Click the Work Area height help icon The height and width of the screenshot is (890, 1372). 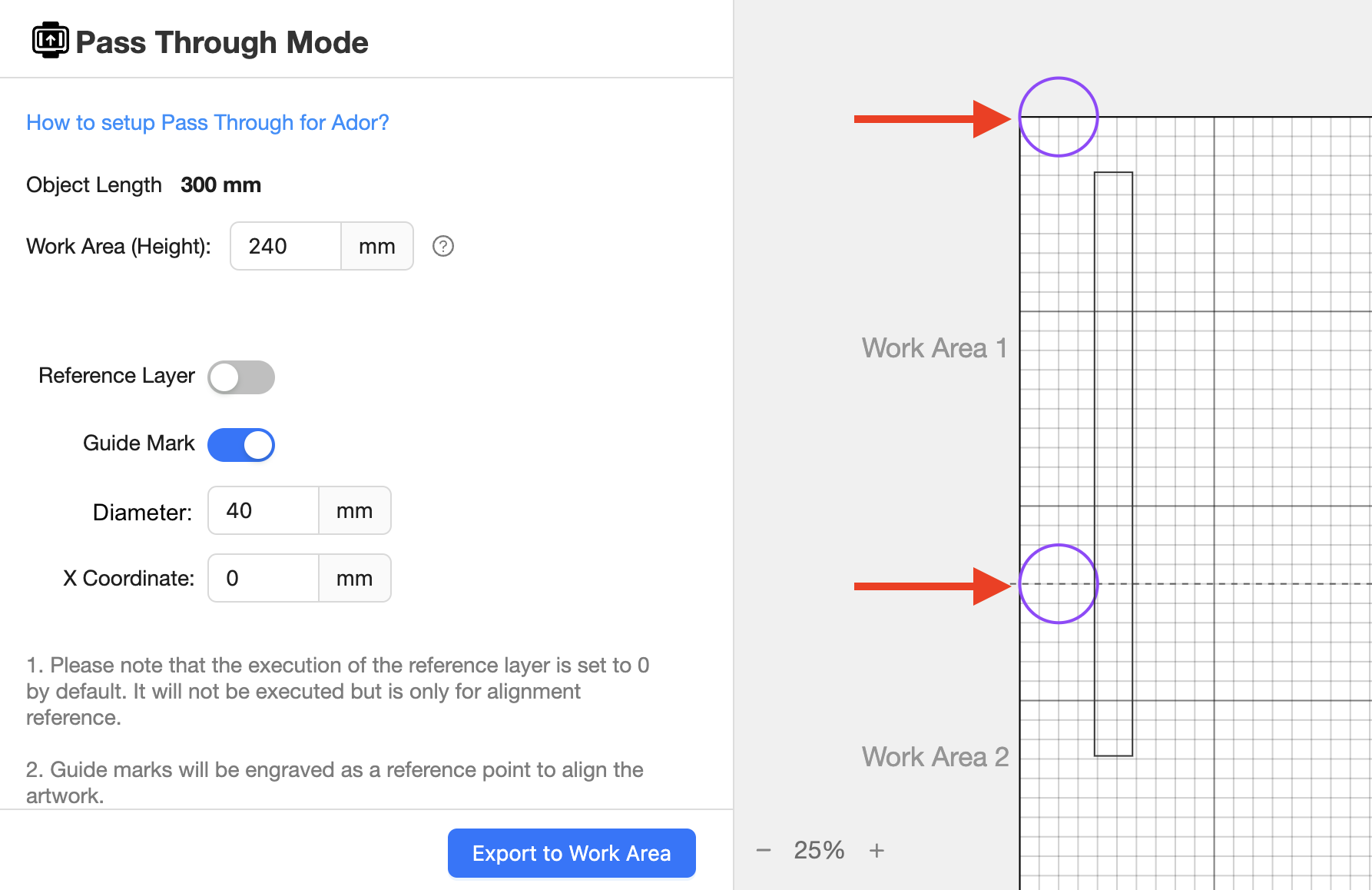coord(443,246)
